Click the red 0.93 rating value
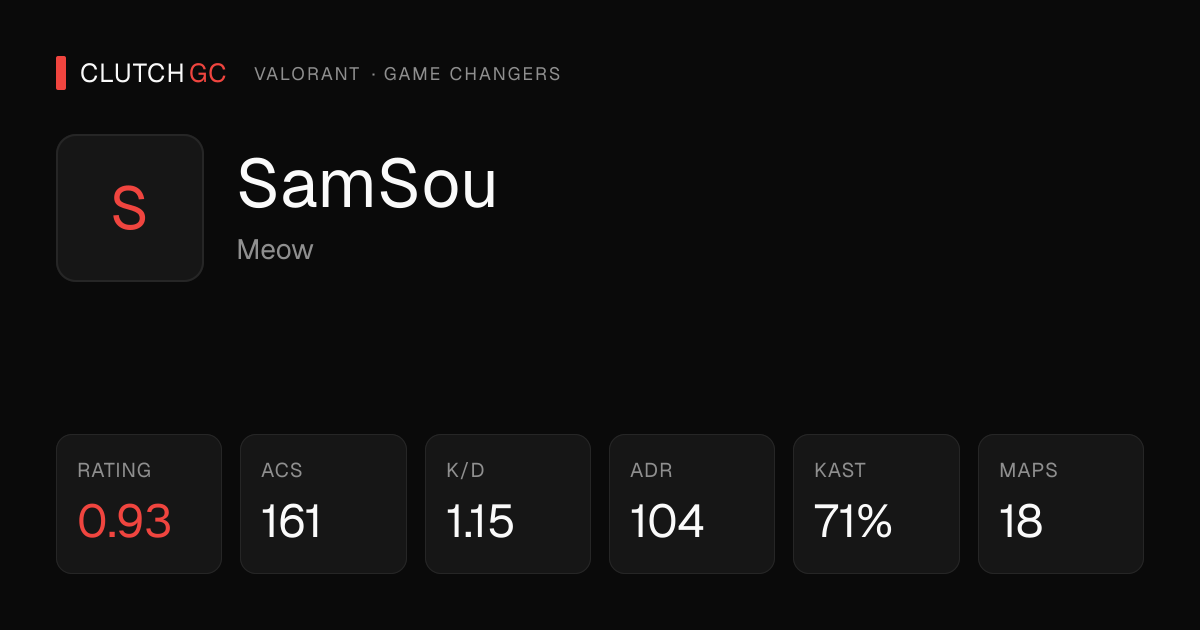This screenshot has height=630, width=1200. point(125,522)
